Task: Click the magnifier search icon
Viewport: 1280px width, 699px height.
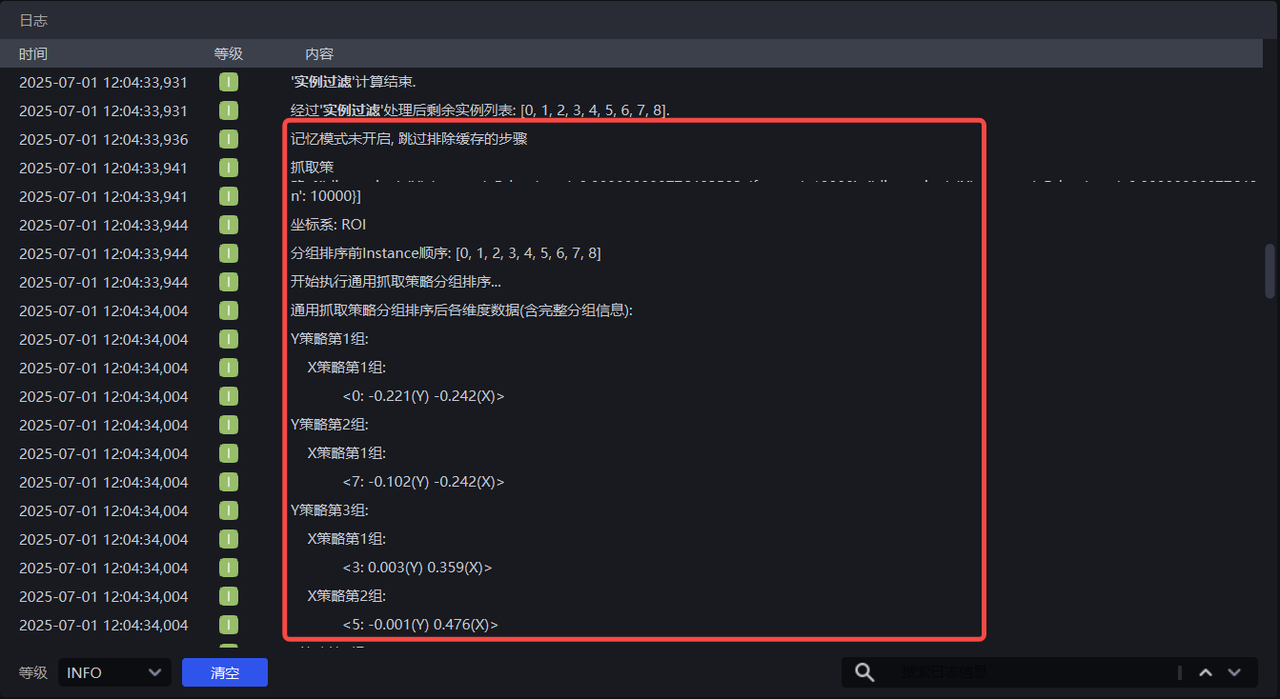Action: click(865, 673)
